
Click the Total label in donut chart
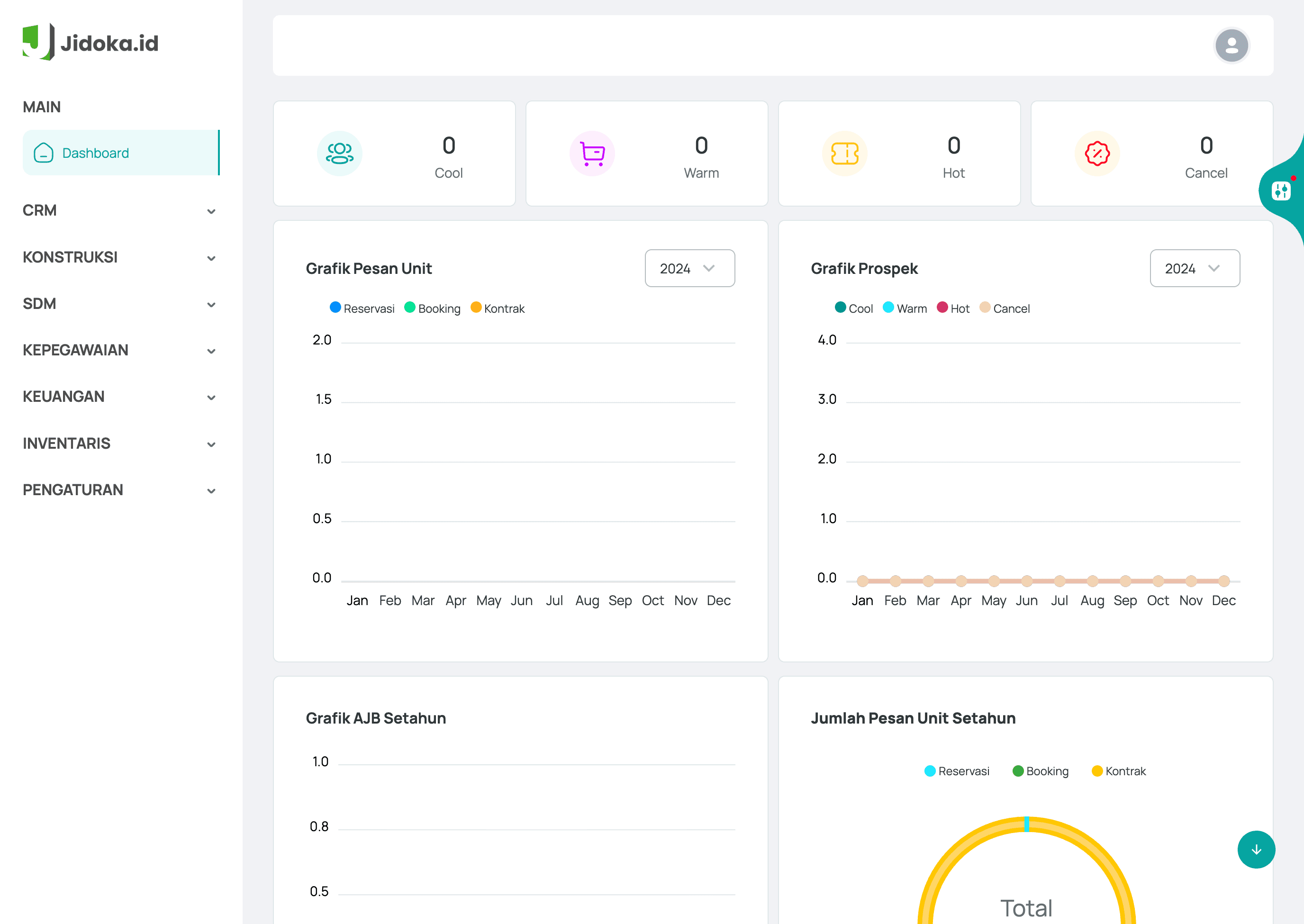pyautogui.click(x=1026, y=908)
